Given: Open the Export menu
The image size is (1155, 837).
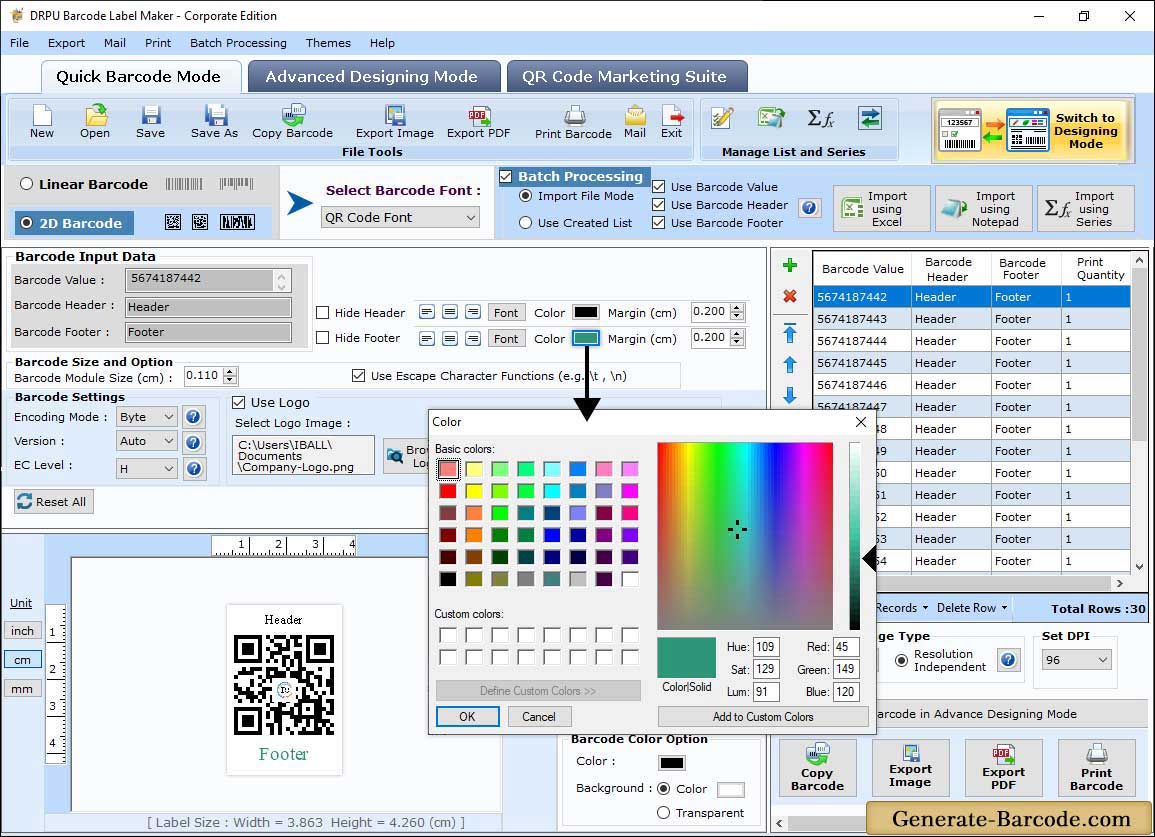Looking at the screenshot, I should 66,43.
